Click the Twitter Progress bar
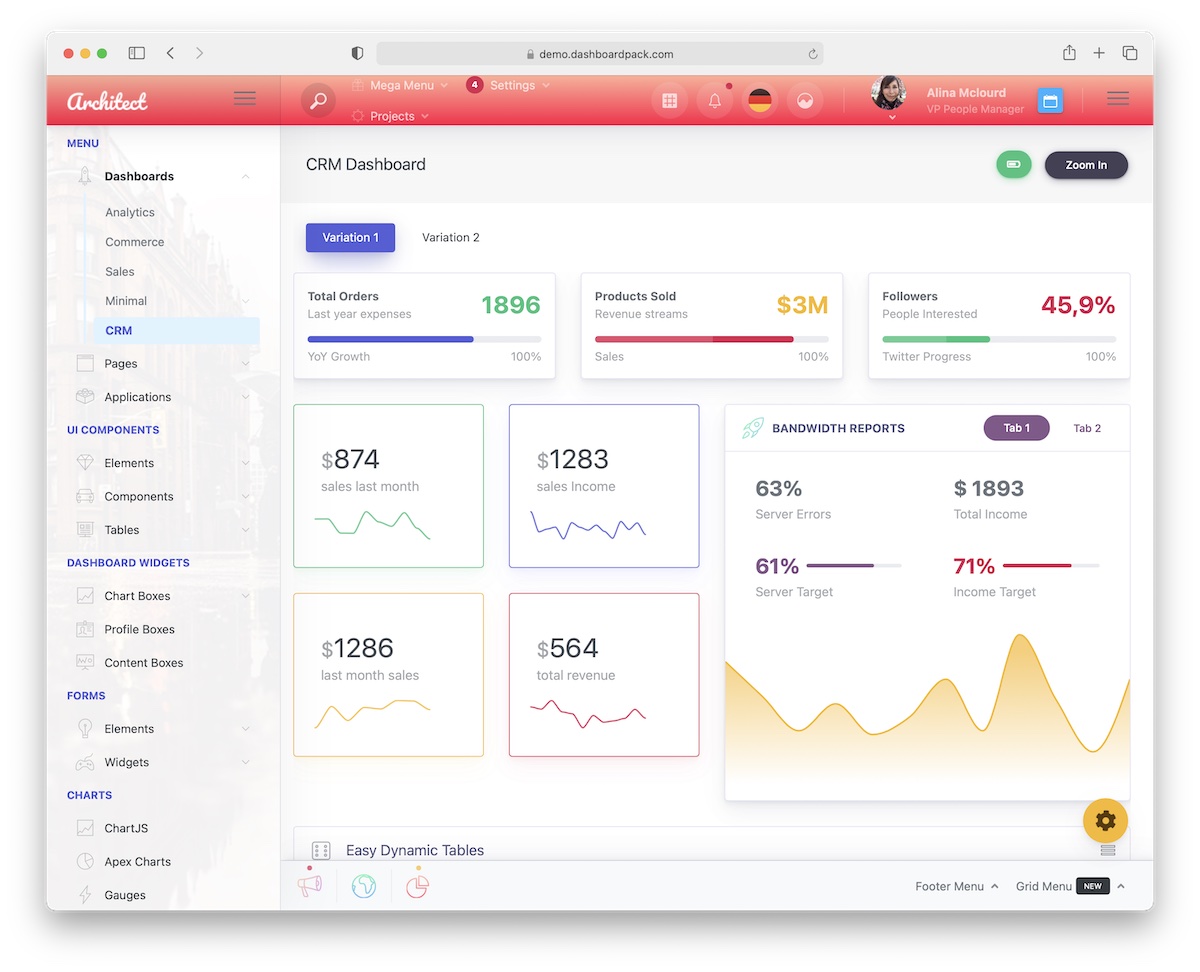The width and height of the screenshot is (1200, 972). (x=999, y=339)
